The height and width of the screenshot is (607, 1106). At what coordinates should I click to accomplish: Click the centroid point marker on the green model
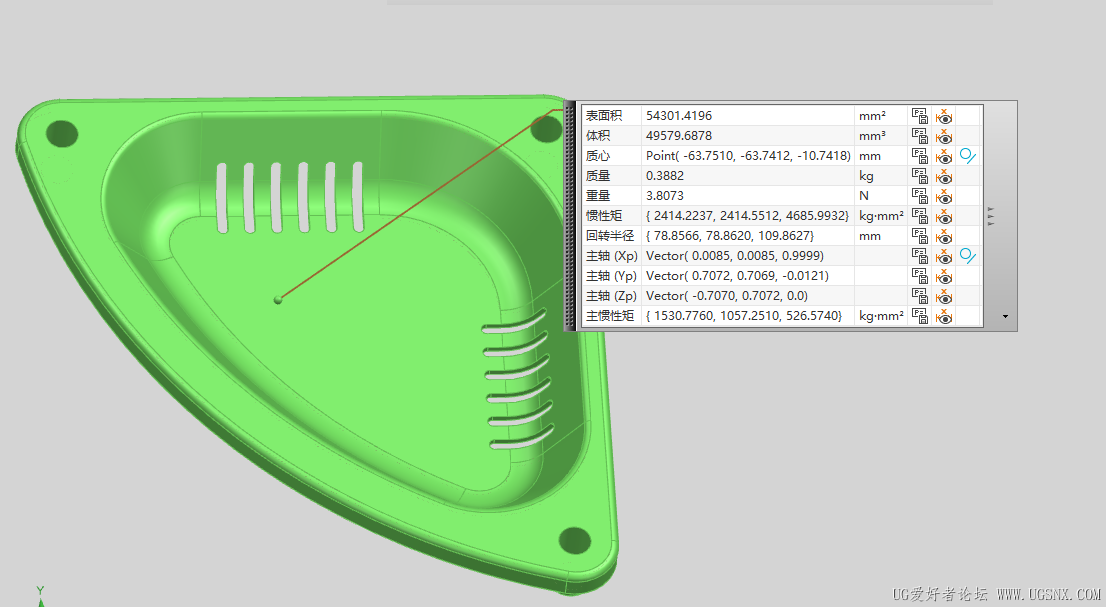tap(278, 299)
